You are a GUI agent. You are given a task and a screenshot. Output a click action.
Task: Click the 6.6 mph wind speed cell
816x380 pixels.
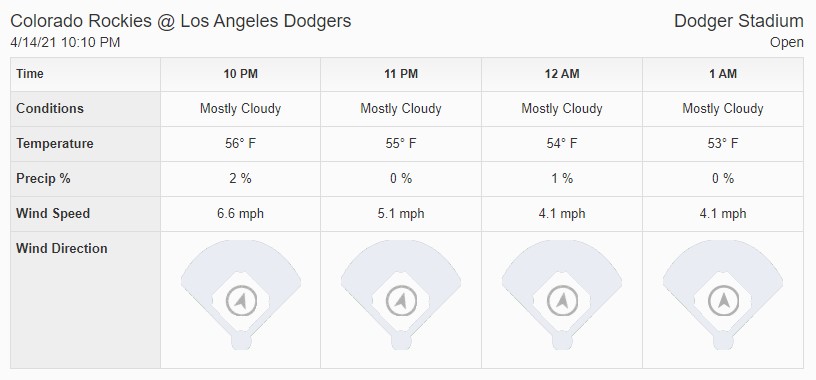(240, 213)
